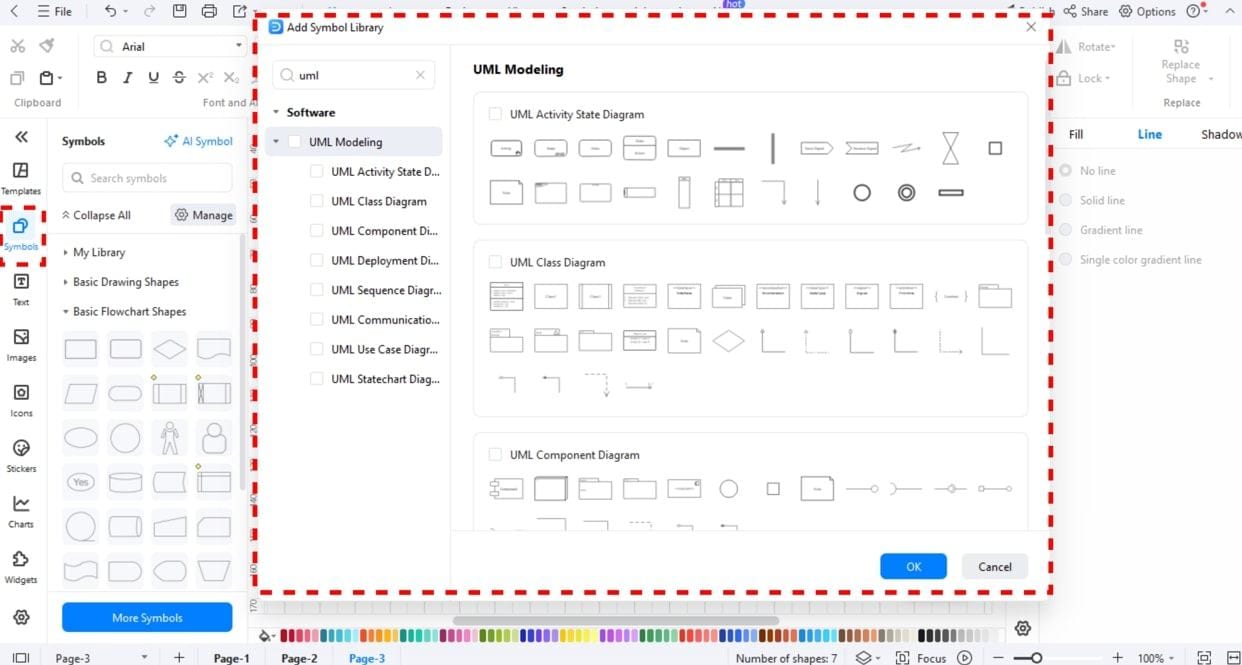Check UML Use Case Diagr... in the tree
Screen dimensions: 1242x665
pyautogui.click(x=317, y=350)
